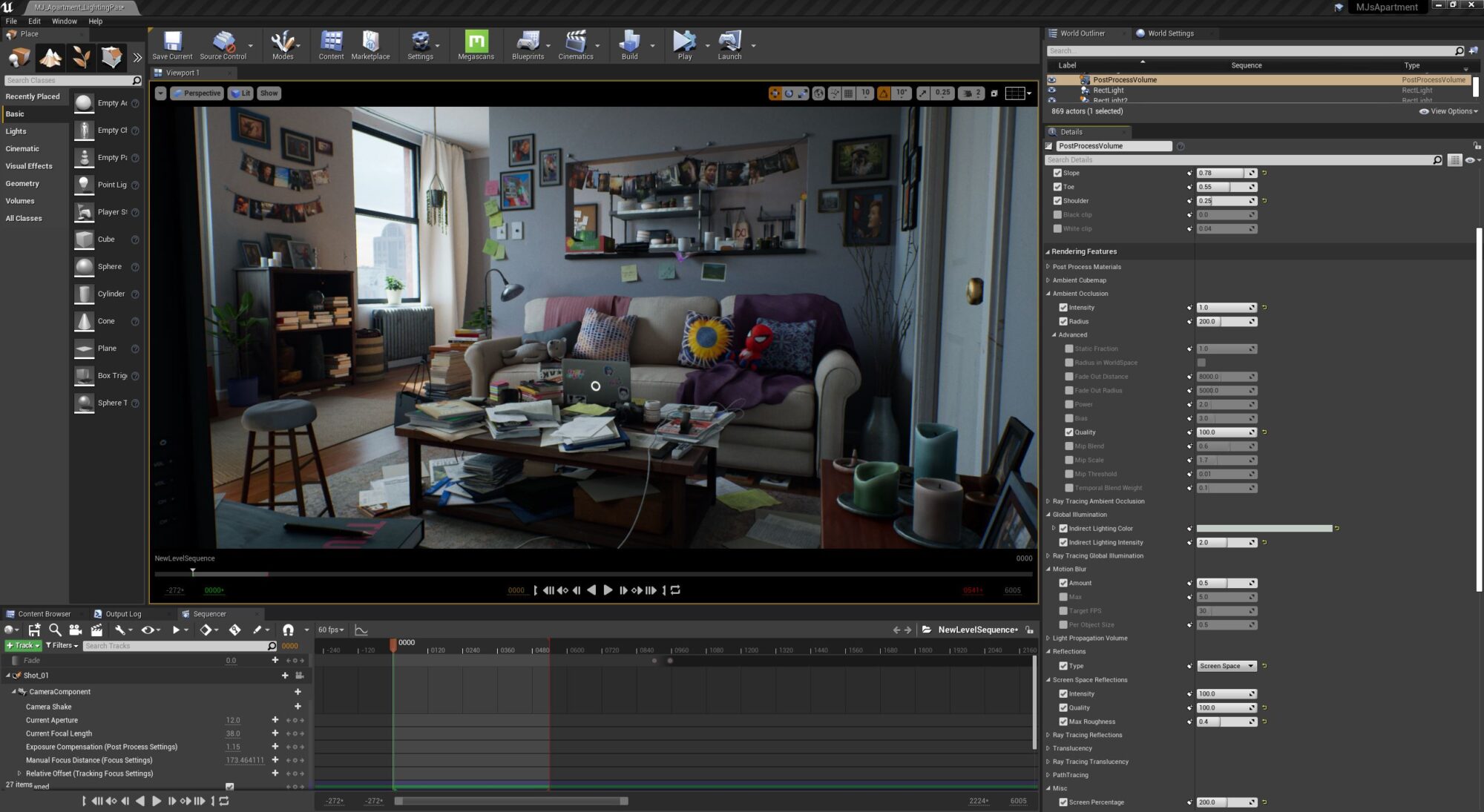Click the green Track button

click(x=22, y=646)
